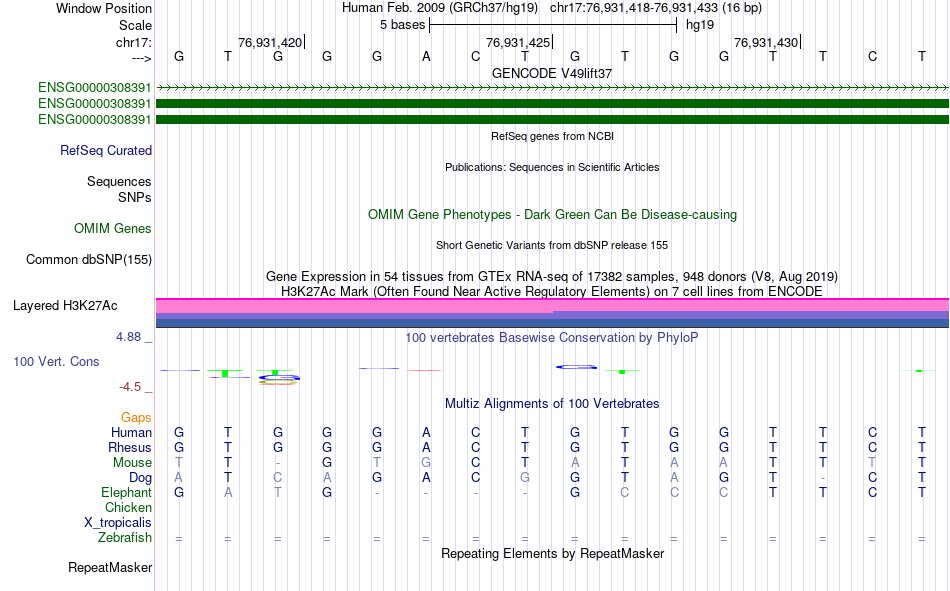950x591 pixels.
Task: Click the thin arrowed ENSG00000308391 intron line
Action: pos(552,88)
